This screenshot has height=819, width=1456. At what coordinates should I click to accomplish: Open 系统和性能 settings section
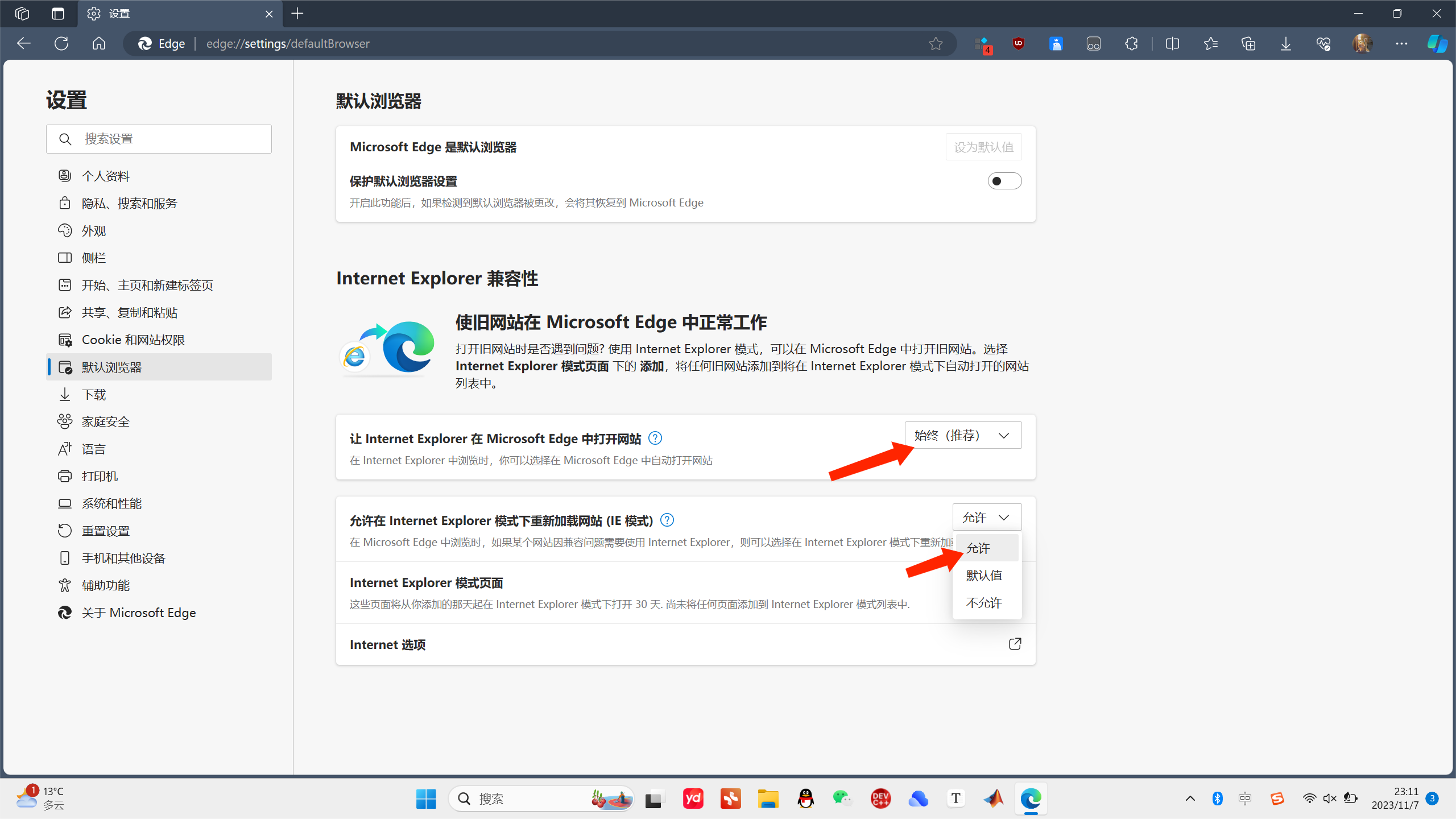159,503
